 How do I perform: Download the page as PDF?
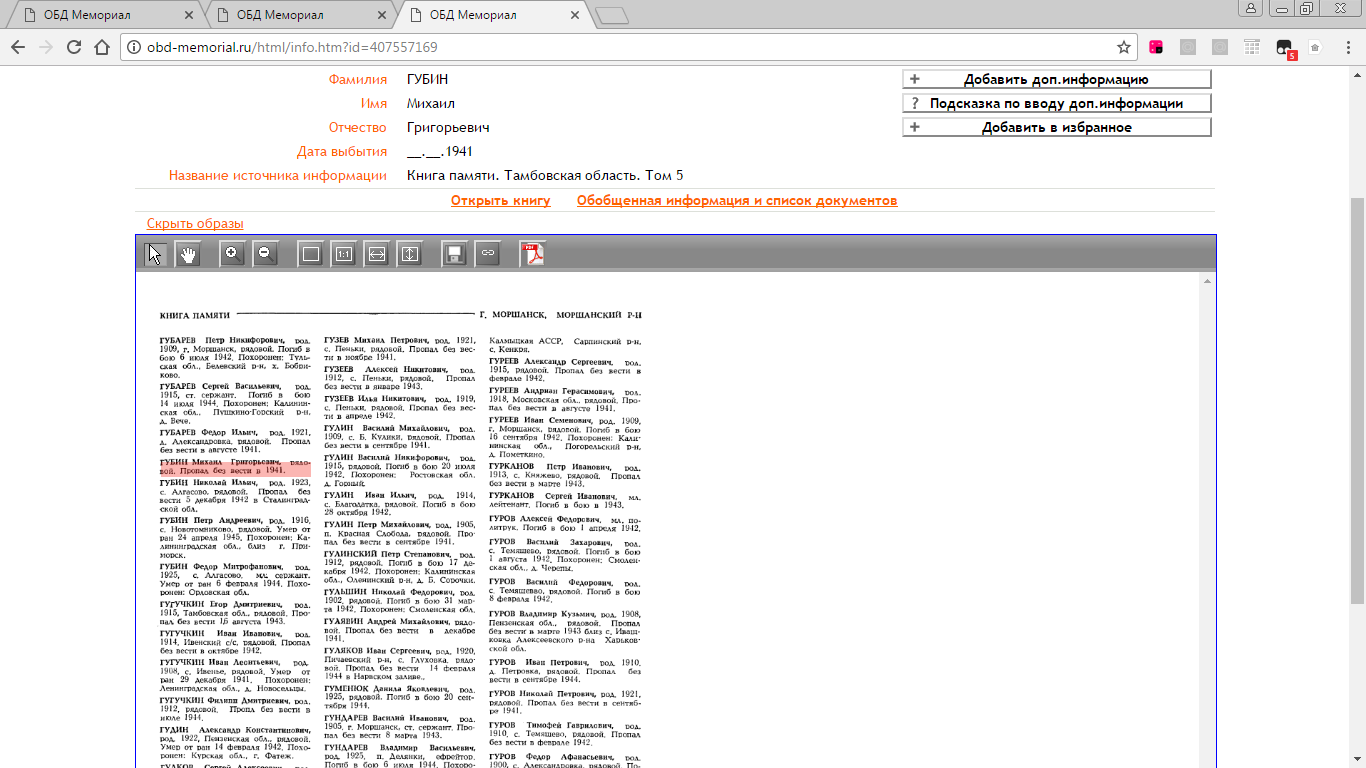coord(532,254)
